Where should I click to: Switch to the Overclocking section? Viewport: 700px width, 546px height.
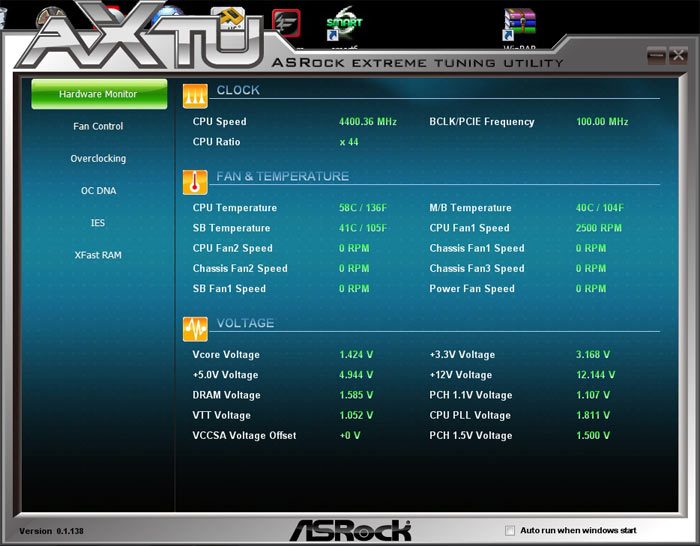(98, 158)
